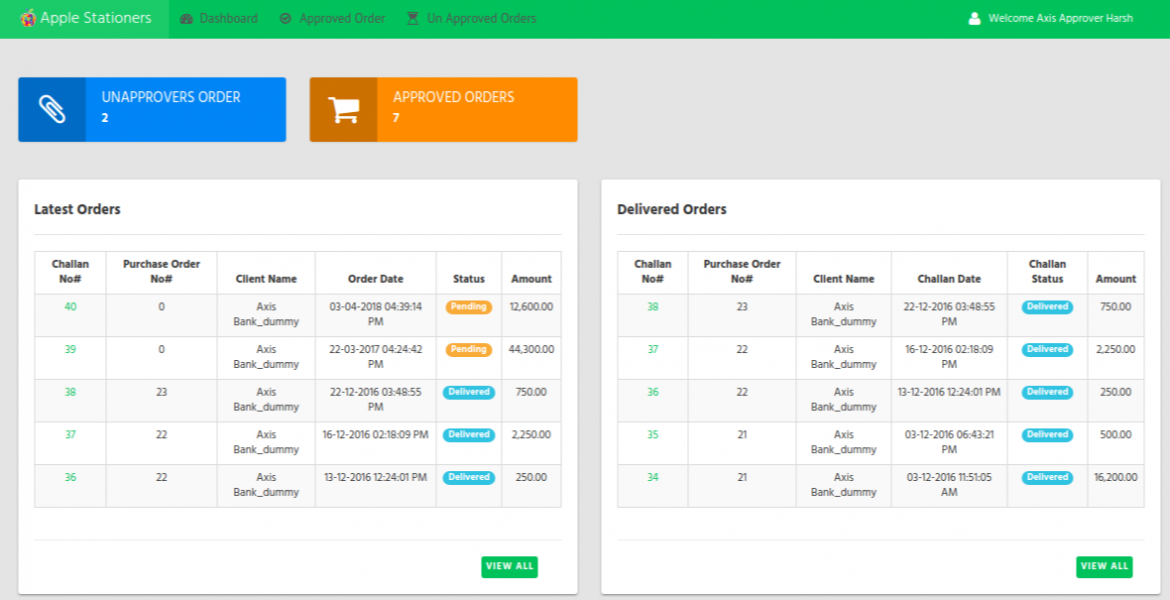Click the Delivered badge for challan 36

(x=468, y=478)
